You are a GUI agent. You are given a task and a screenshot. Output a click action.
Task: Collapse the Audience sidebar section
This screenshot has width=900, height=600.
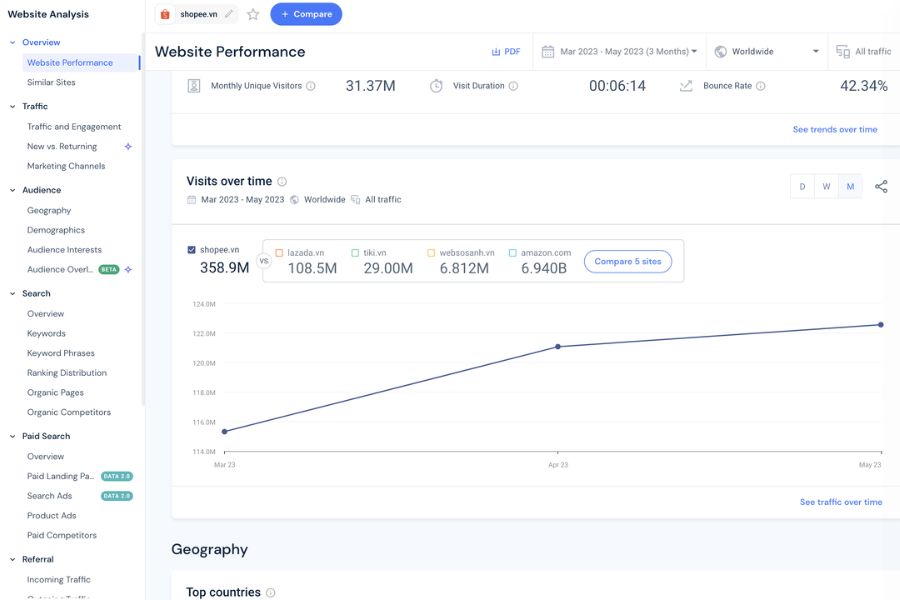[x=13, y=191]
